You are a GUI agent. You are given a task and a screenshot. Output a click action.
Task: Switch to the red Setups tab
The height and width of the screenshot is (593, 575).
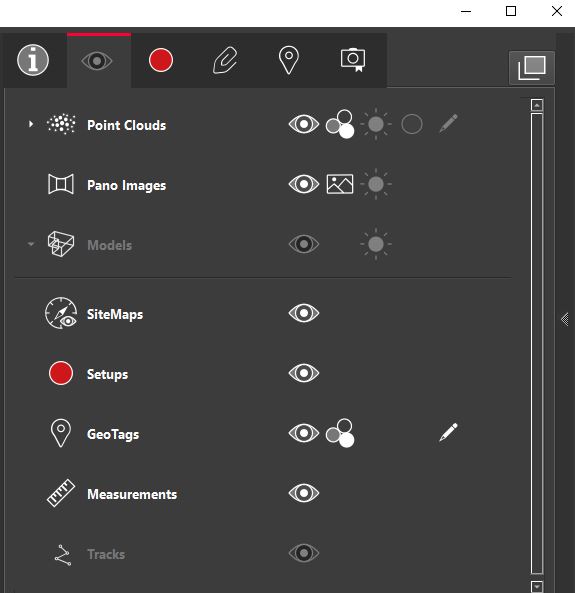pos(161,60)
